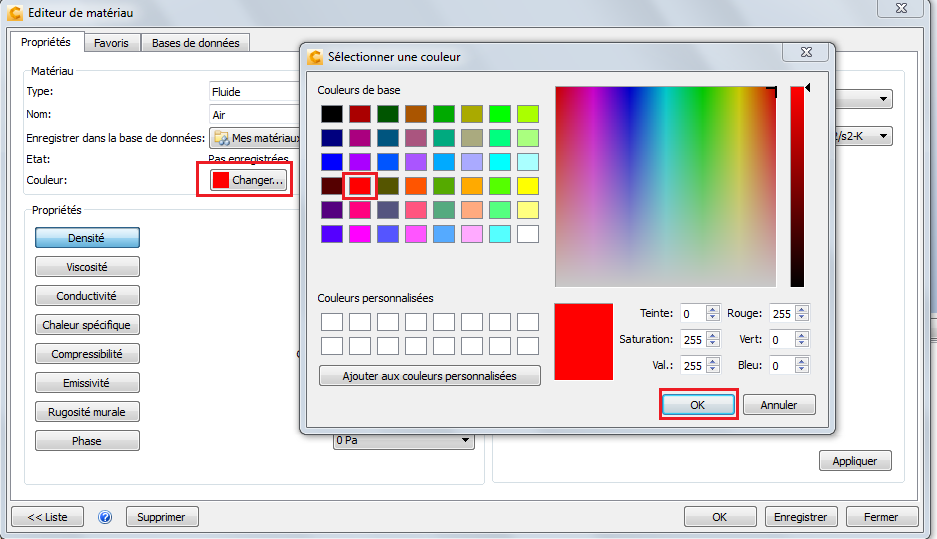Select the dark red basic color swatch
The image size is (937, 539).
pyautogui.click(x=360, y=114)
